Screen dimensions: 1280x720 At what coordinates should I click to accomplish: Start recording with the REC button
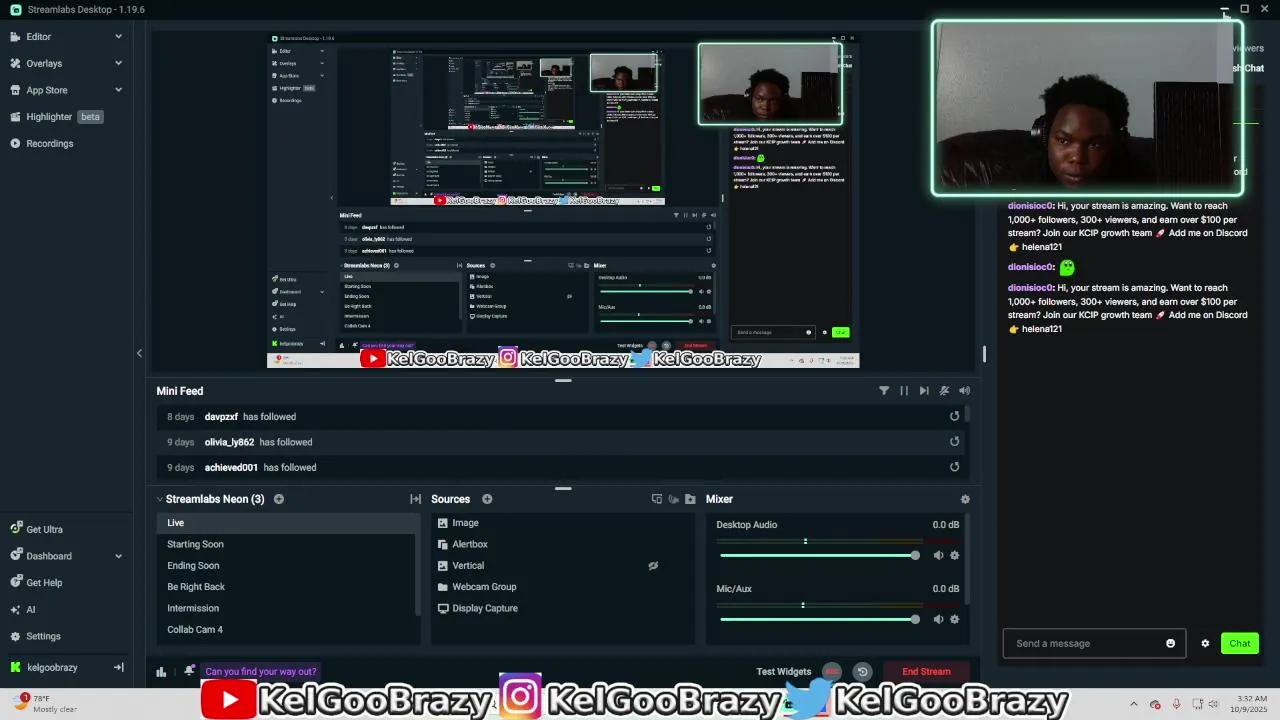832,672
